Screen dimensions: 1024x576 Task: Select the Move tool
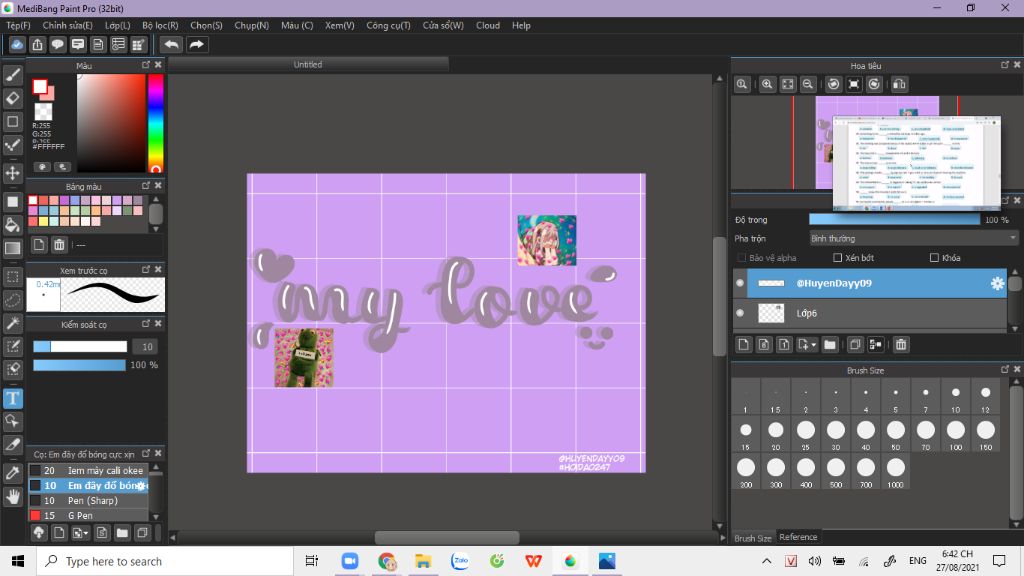pyautogui.click(x=12, y=173)
